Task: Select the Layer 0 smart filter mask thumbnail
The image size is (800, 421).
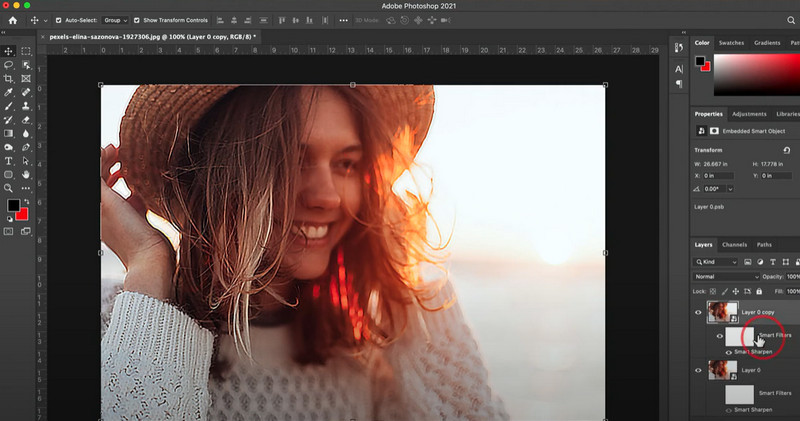Action: (739, 394)
